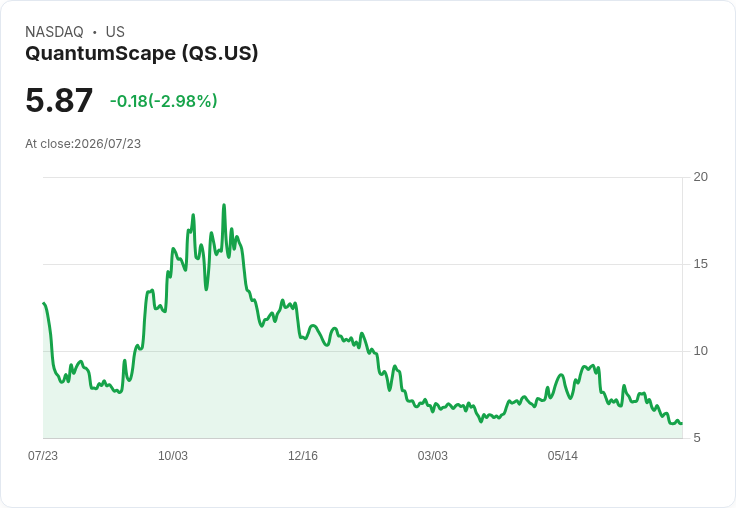Click the 20 y-axis price label
736x508 pixels.
point(700,177)
